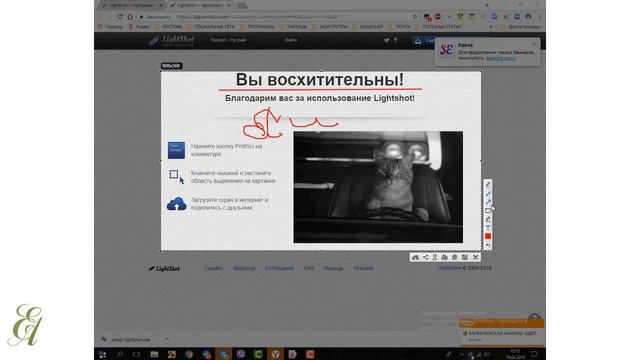640x360 pixels.
Task: Click the Соглашение footer link
Action: [x=279, y=268]
